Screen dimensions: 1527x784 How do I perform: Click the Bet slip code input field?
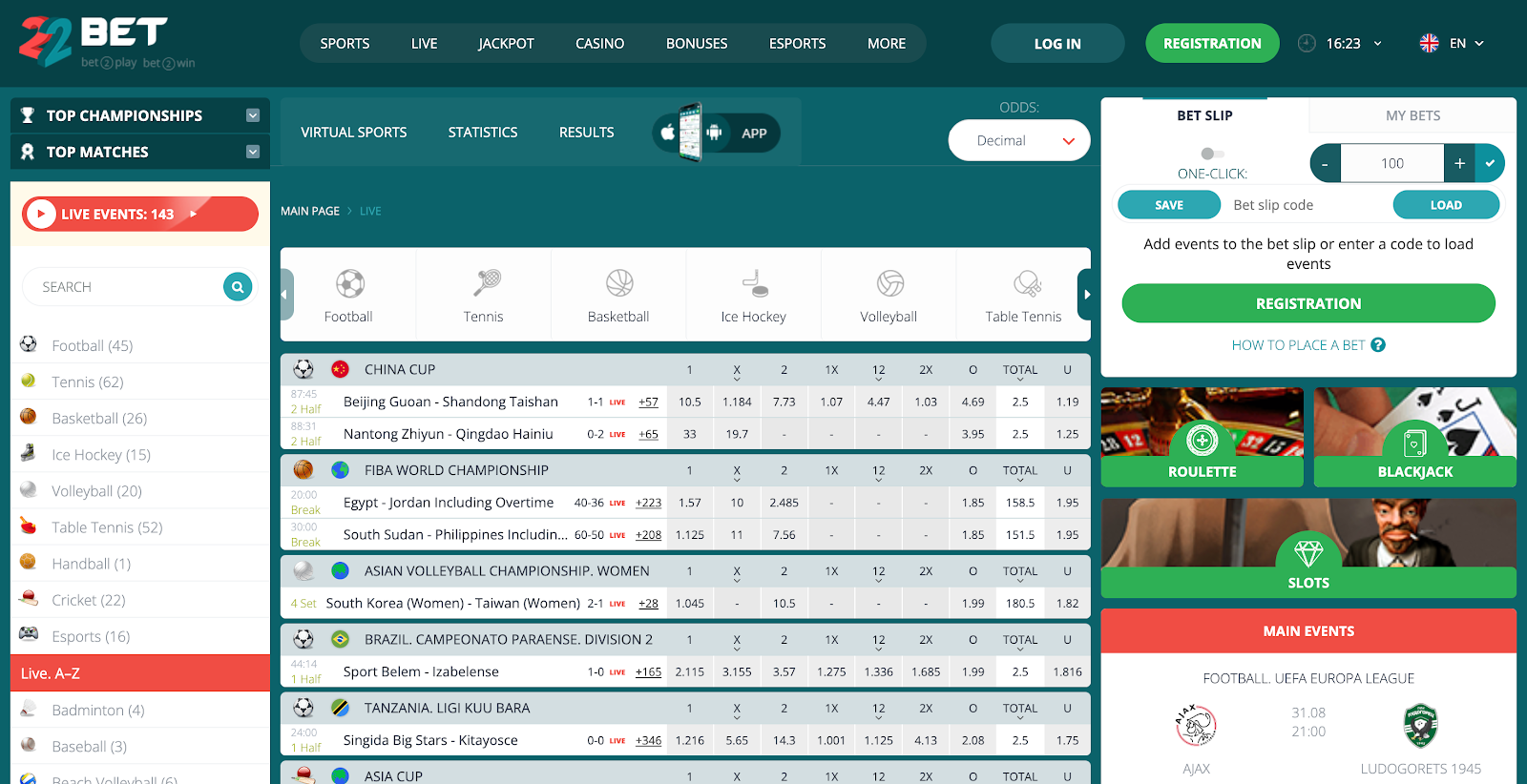[x=1307, y=205]
